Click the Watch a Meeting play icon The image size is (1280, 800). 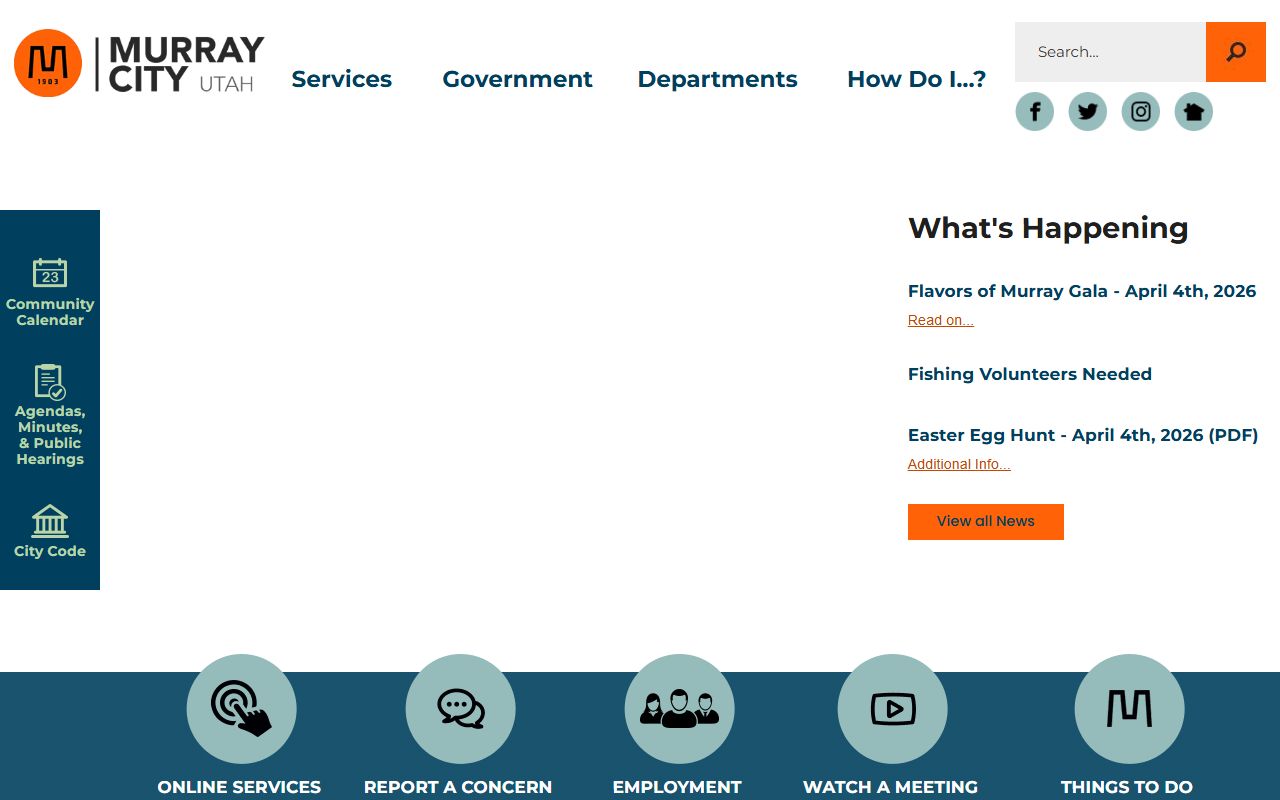click(892, 709)
